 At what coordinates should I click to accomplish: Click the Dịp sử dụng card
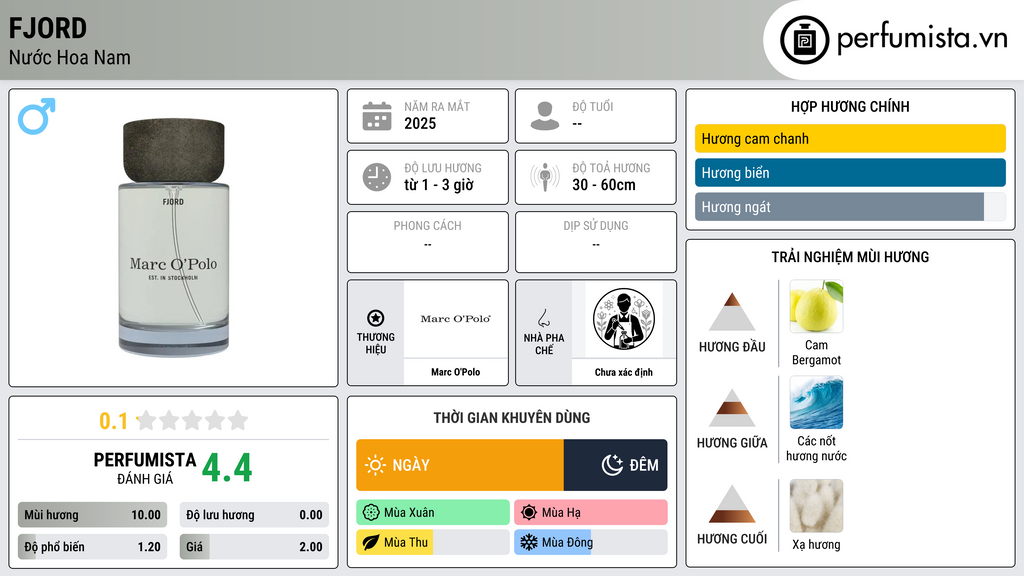pyautogui.click(x=596, y=242)
